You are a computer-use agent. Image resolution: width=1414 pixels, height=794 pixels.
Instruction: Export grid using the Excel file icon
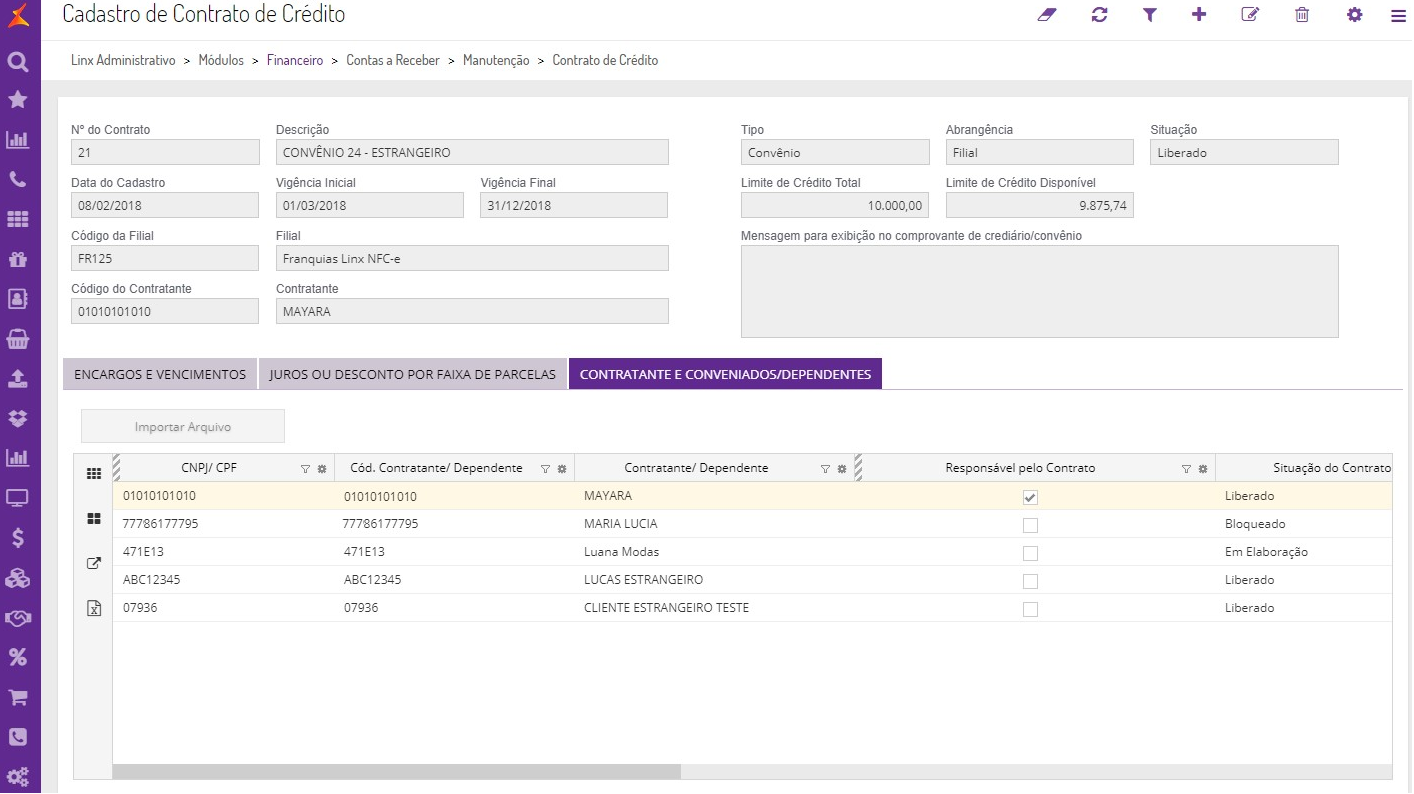click(x=94, y=608)
